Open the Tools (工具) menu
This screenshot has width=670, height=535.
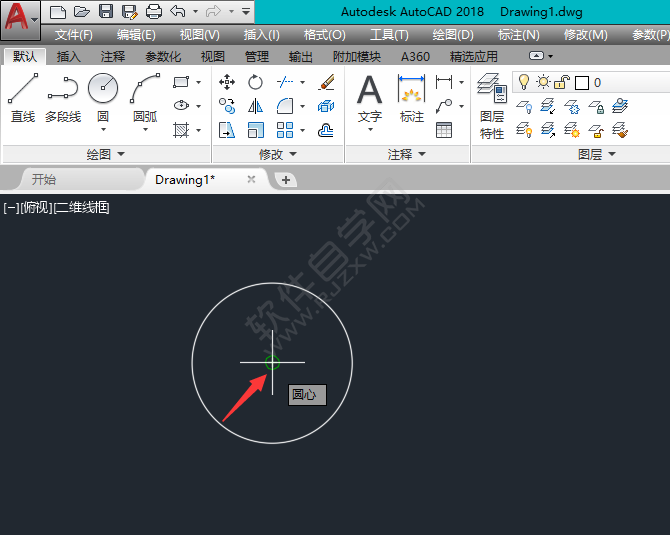point(389,35)
